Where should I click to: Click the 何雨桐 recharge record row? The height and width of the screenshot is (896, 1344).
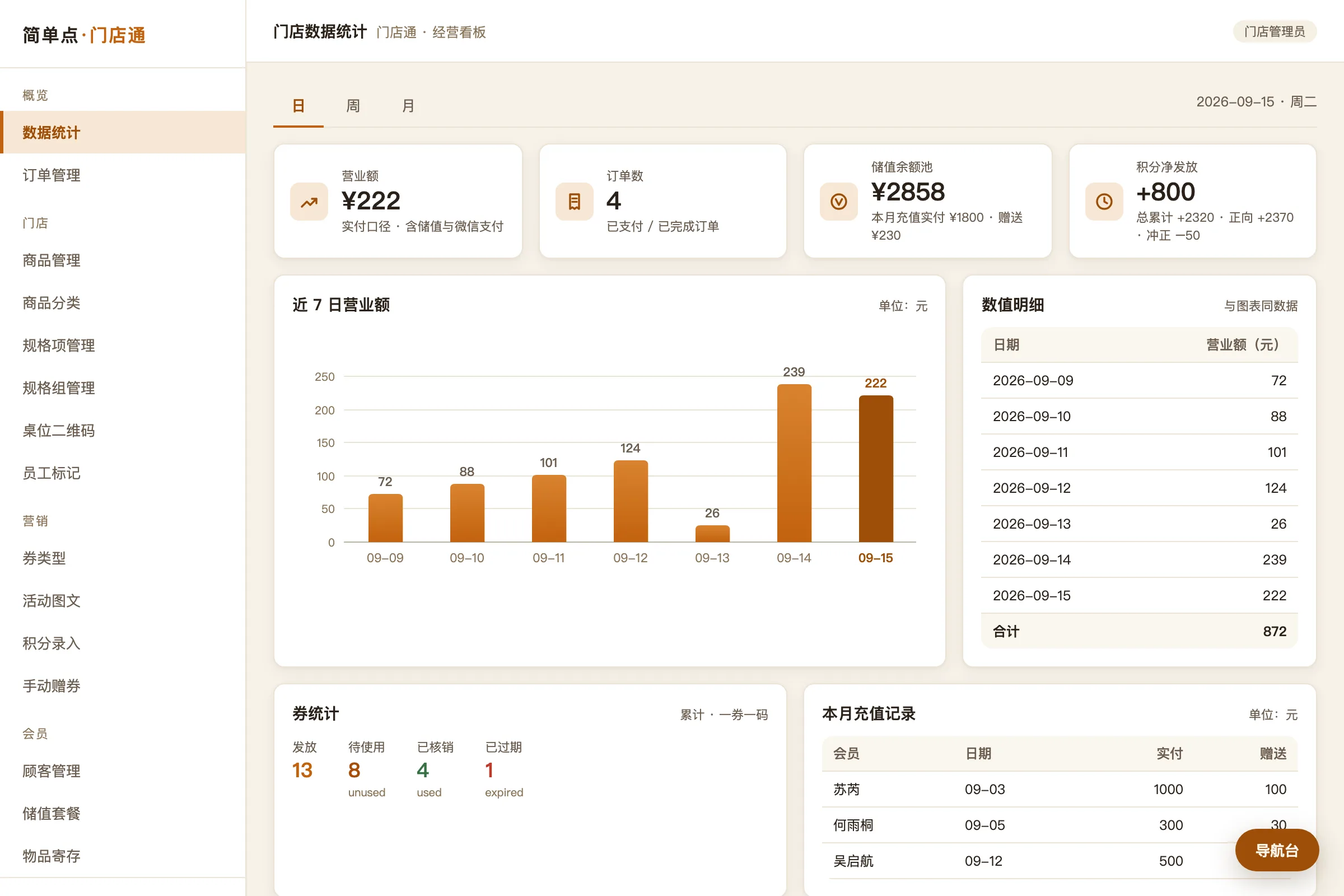[1060, 825]
